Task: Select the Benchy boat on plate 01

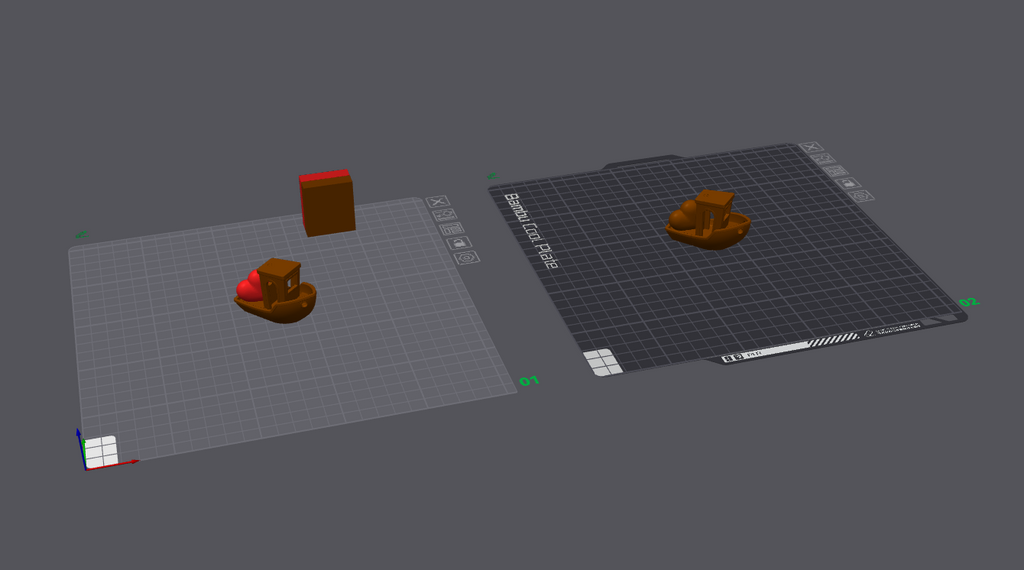Action: (x=282, y=302)
